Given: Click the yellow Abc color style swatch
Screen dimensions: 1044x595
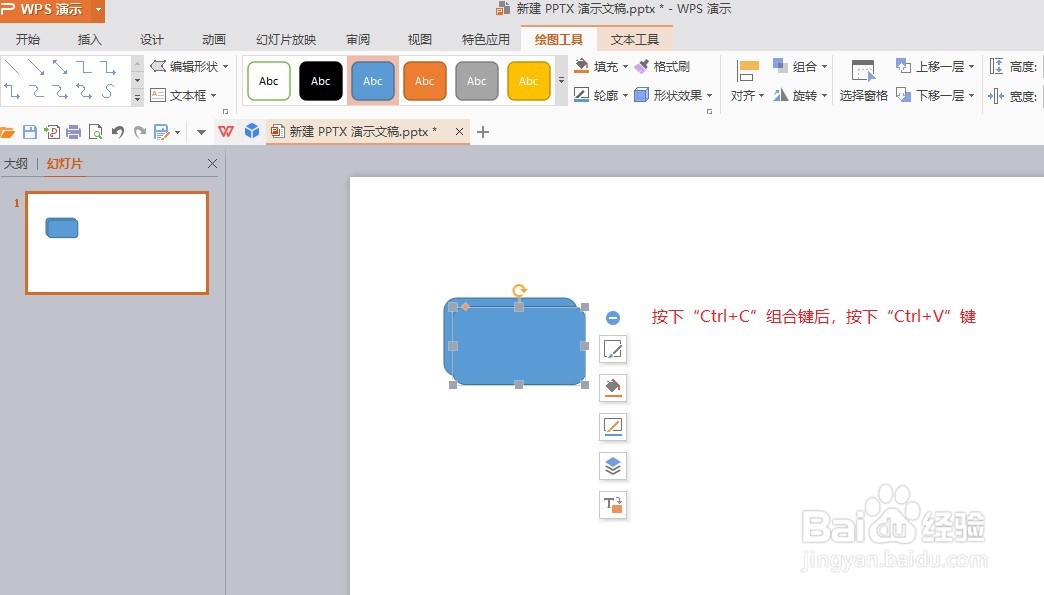Looking at the screenshot, I should coord(528,81).
